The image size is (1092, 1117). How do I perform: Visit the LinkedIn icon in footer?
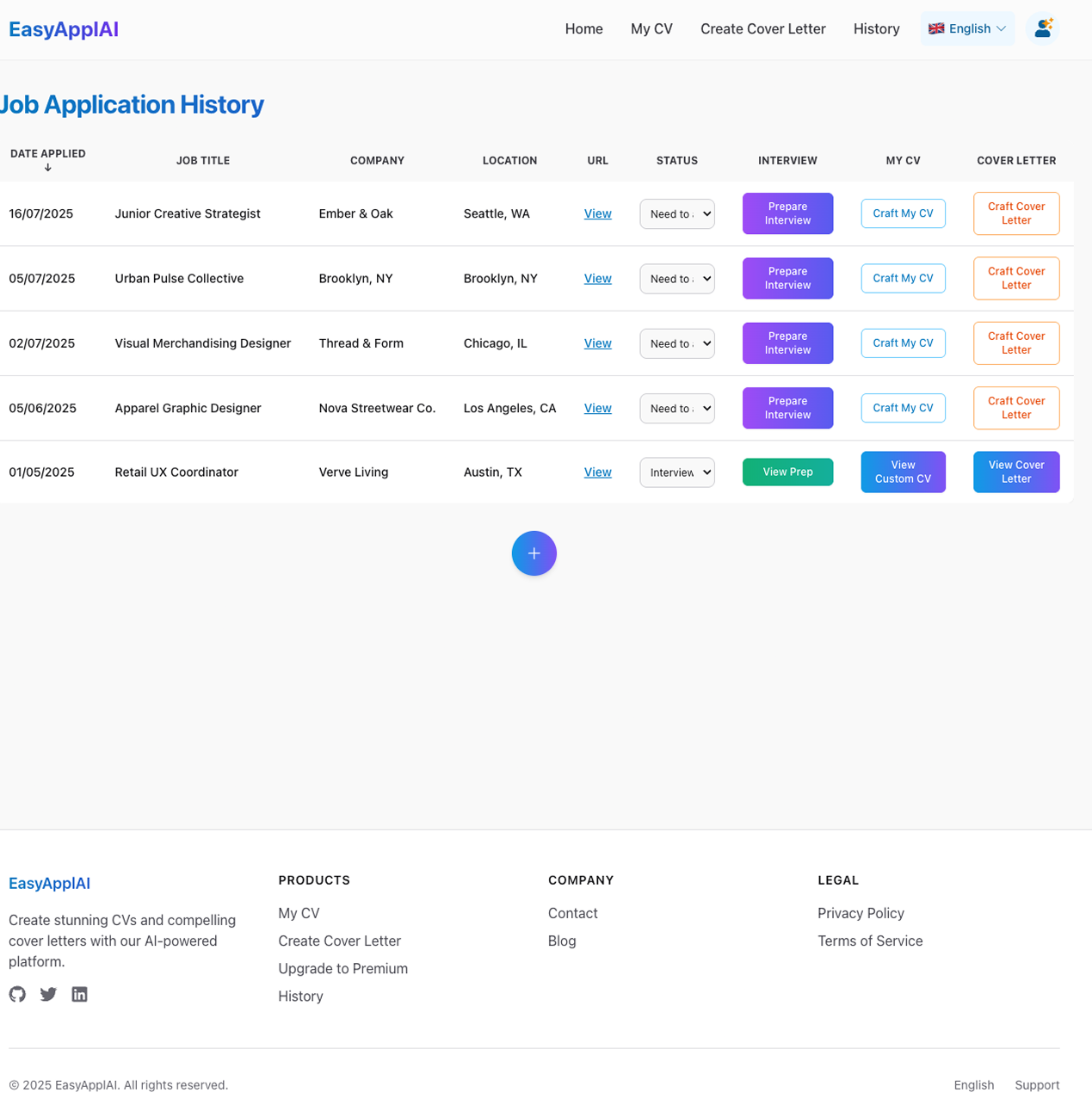[79, 994]
